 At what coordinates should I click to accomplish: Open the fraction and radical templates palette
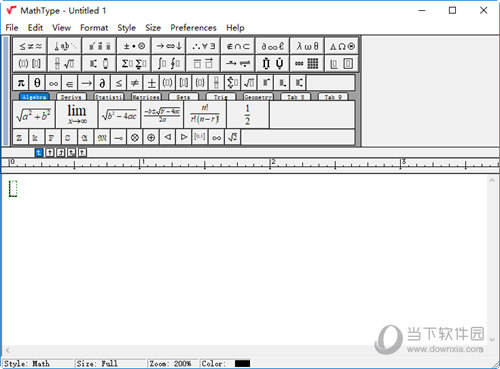65,63
